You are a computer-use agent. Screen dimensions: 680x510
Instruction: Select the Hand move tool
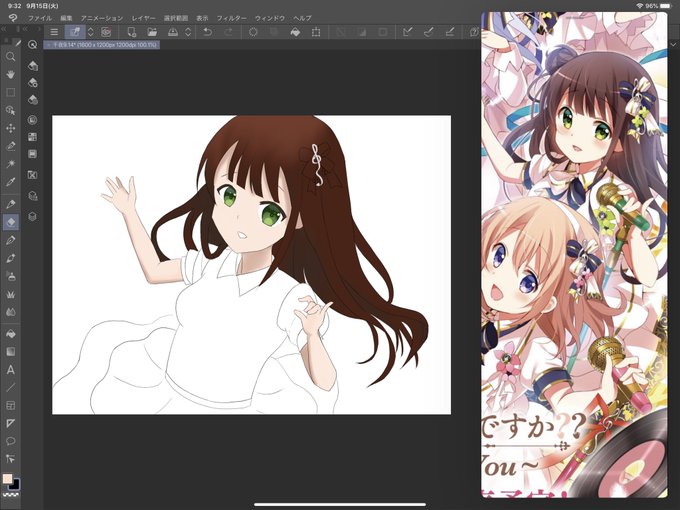pyautogui.click(x=10, y=75)
